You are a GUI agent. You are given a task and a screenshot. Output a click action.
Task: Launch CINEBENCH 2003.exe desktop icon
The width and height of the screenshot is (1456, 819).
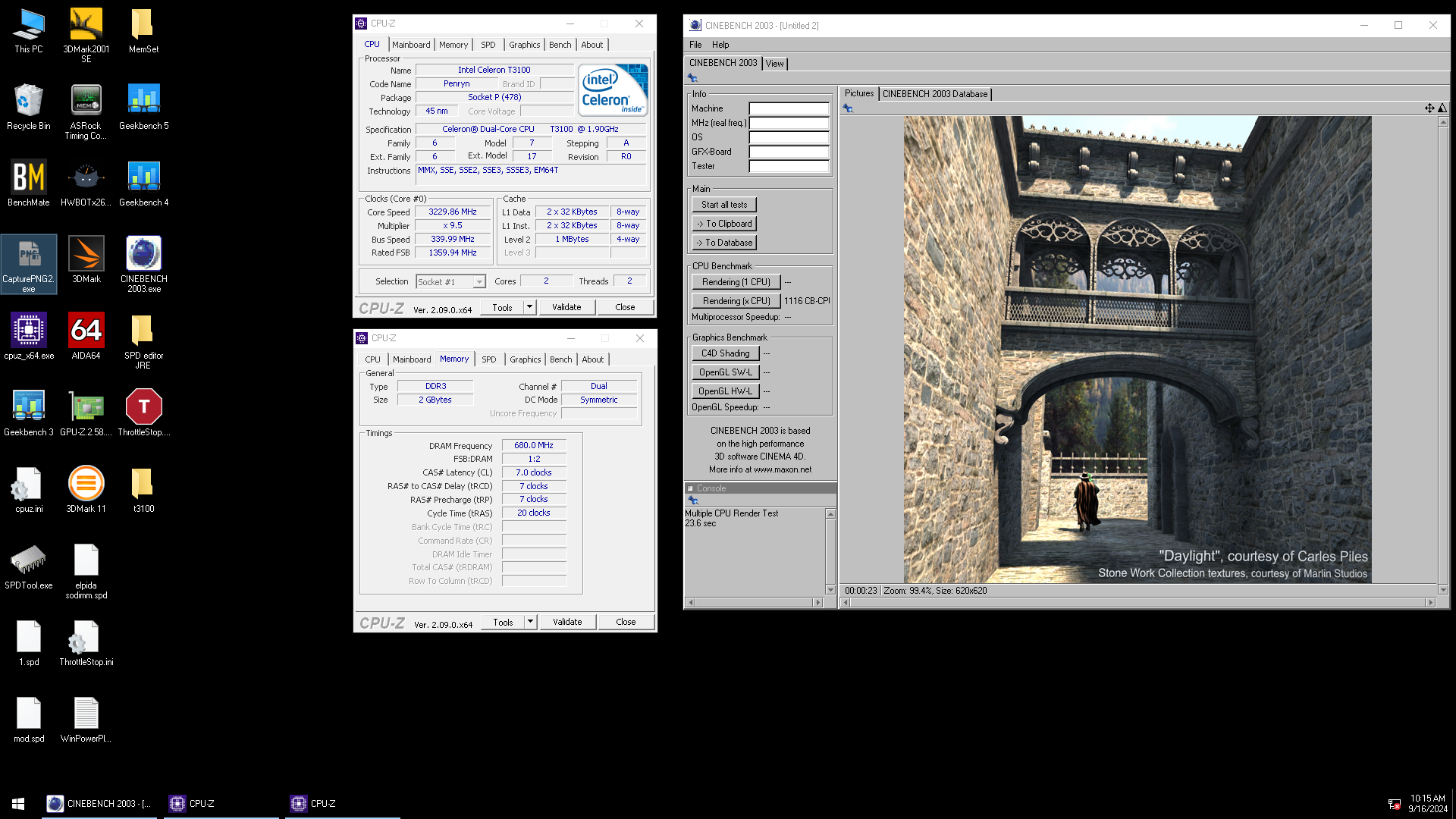143,264
